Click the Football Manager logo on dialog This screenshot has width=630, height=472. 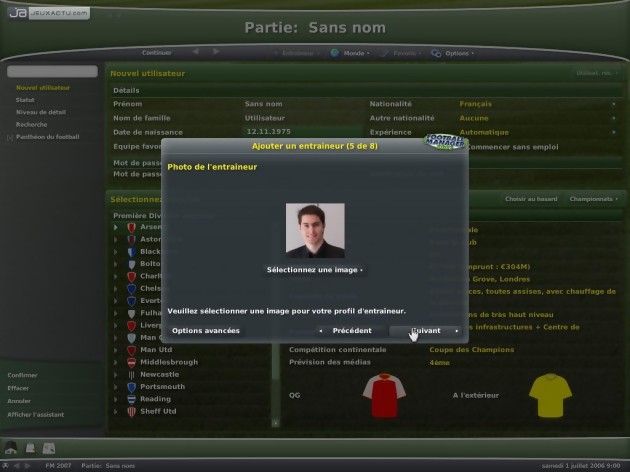point(445,141)
